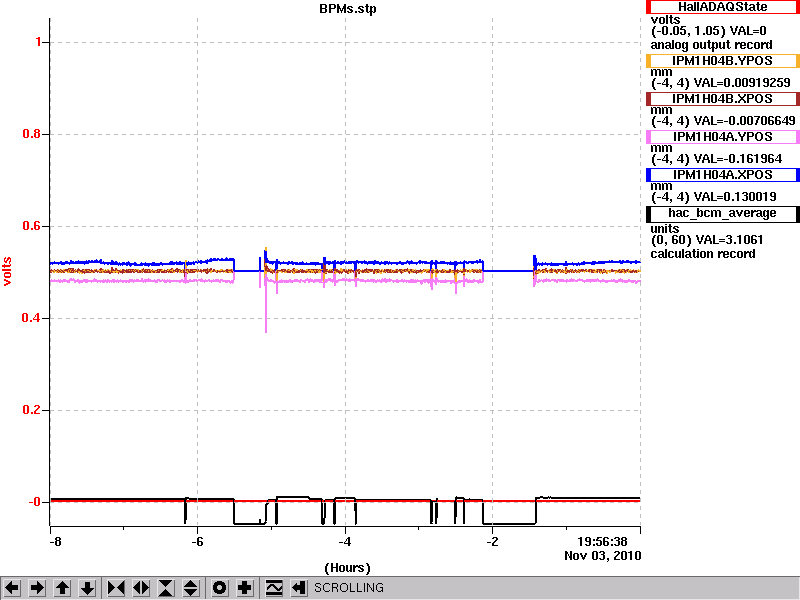Pan the plot up with the up arrow

[62, 588]
